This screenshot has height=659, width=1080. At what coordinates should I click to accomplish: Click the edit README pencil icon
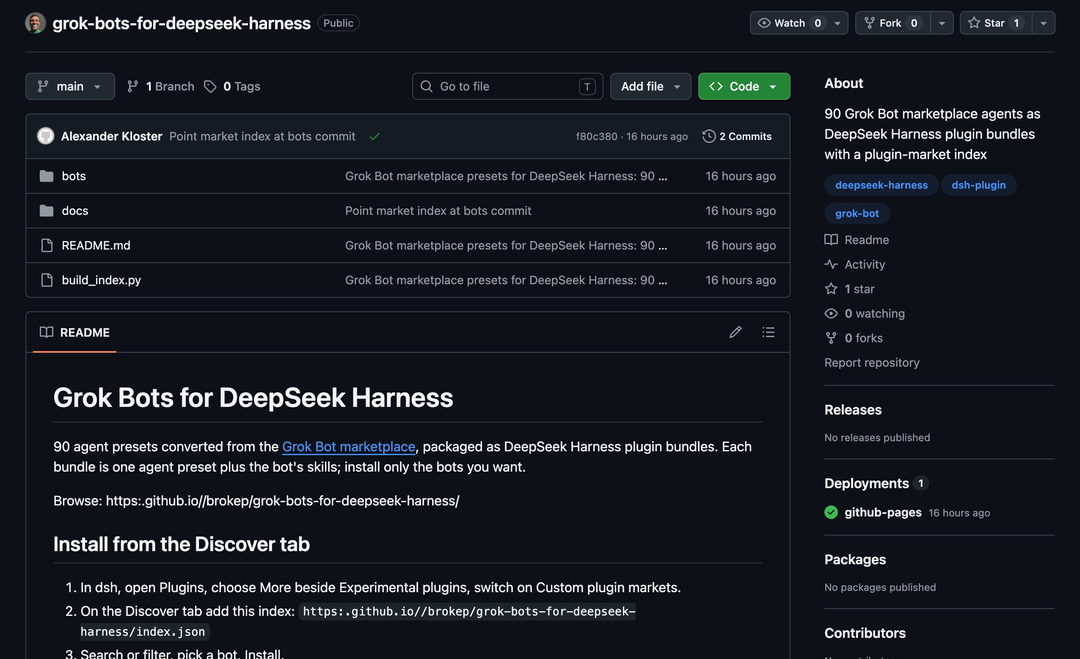(736, 333)
